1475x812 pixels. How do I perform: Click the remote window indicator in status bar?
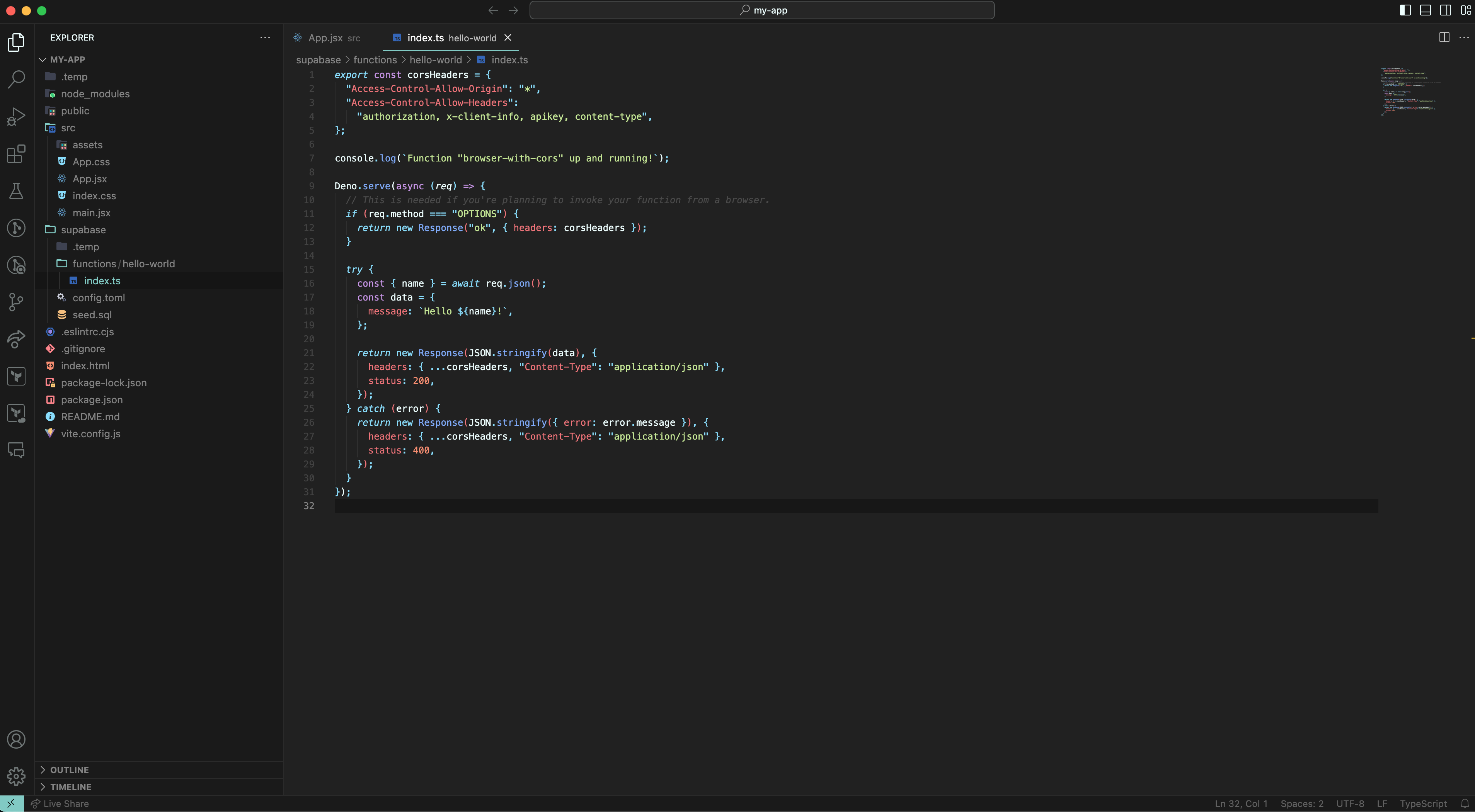[x=12, y=804]
